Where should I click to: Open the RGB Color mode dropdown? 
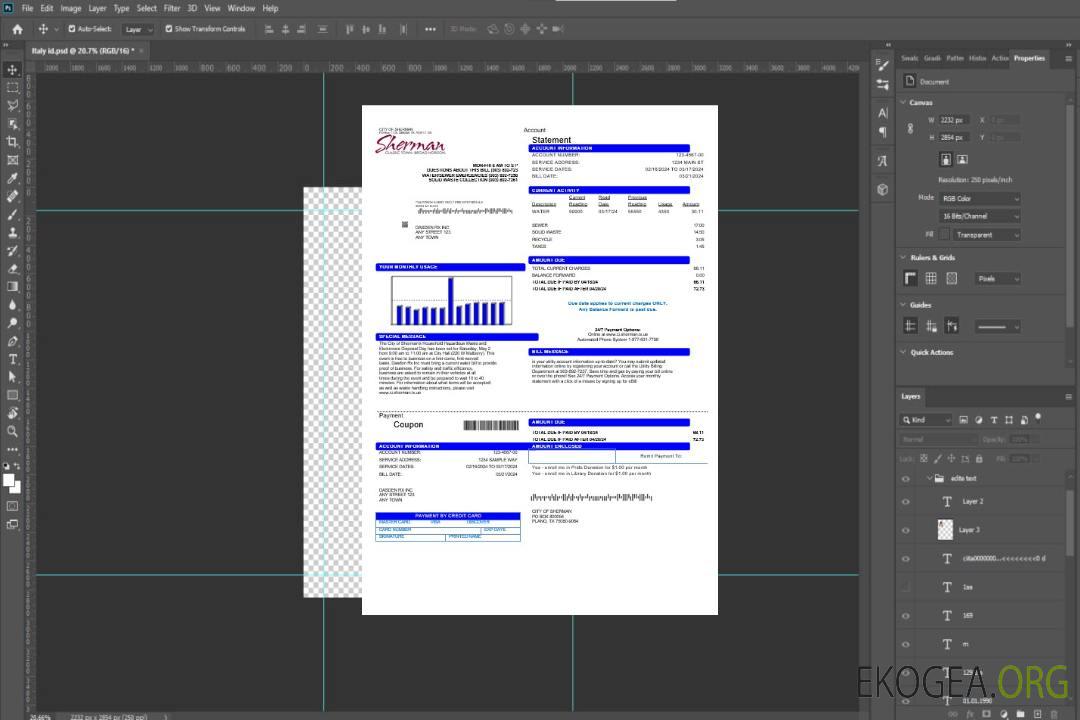pos(980,198)
